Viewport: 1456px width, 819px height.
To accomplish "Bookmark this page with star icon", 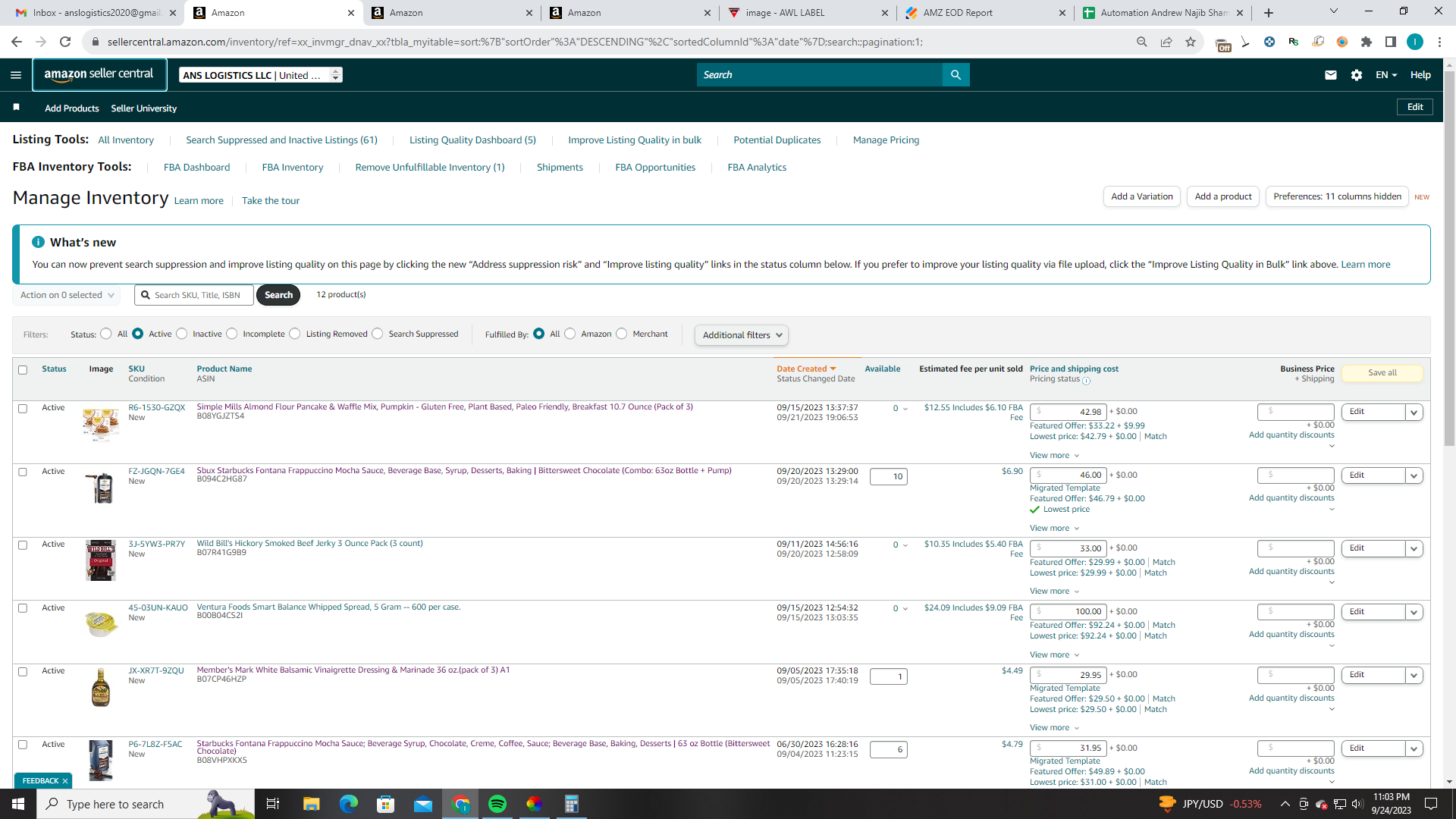I will pos(1191,42).
